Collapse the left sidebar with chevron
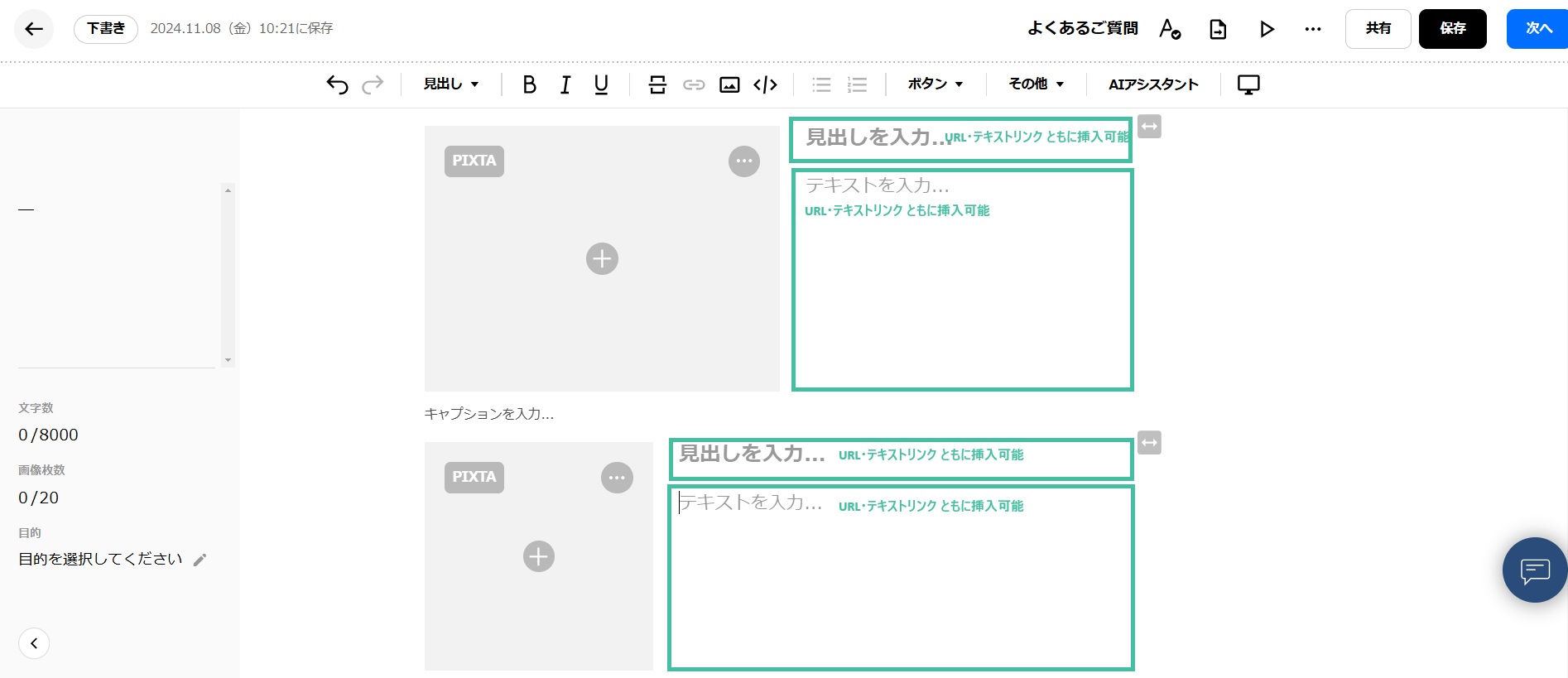Image resolution: width=1568 pixels, height=678 pixels. (x=34, y=643)
